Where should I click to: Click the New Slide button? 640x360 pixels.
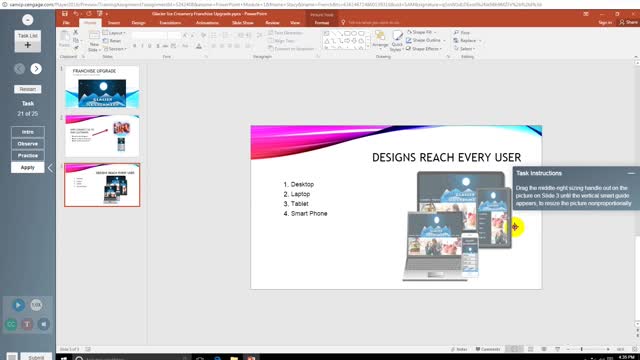pos(94,41)
